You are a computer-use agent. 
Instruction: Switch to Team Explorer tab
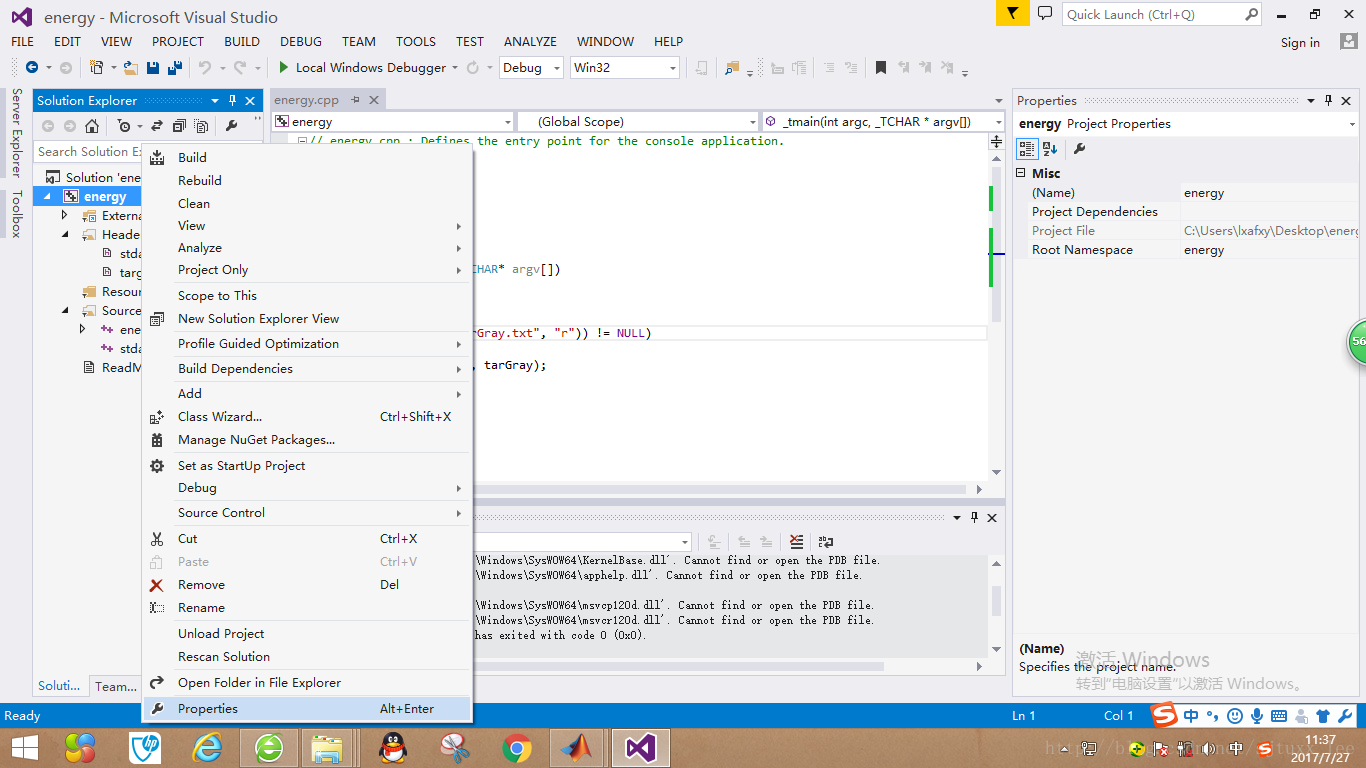(x=115, y=686)
